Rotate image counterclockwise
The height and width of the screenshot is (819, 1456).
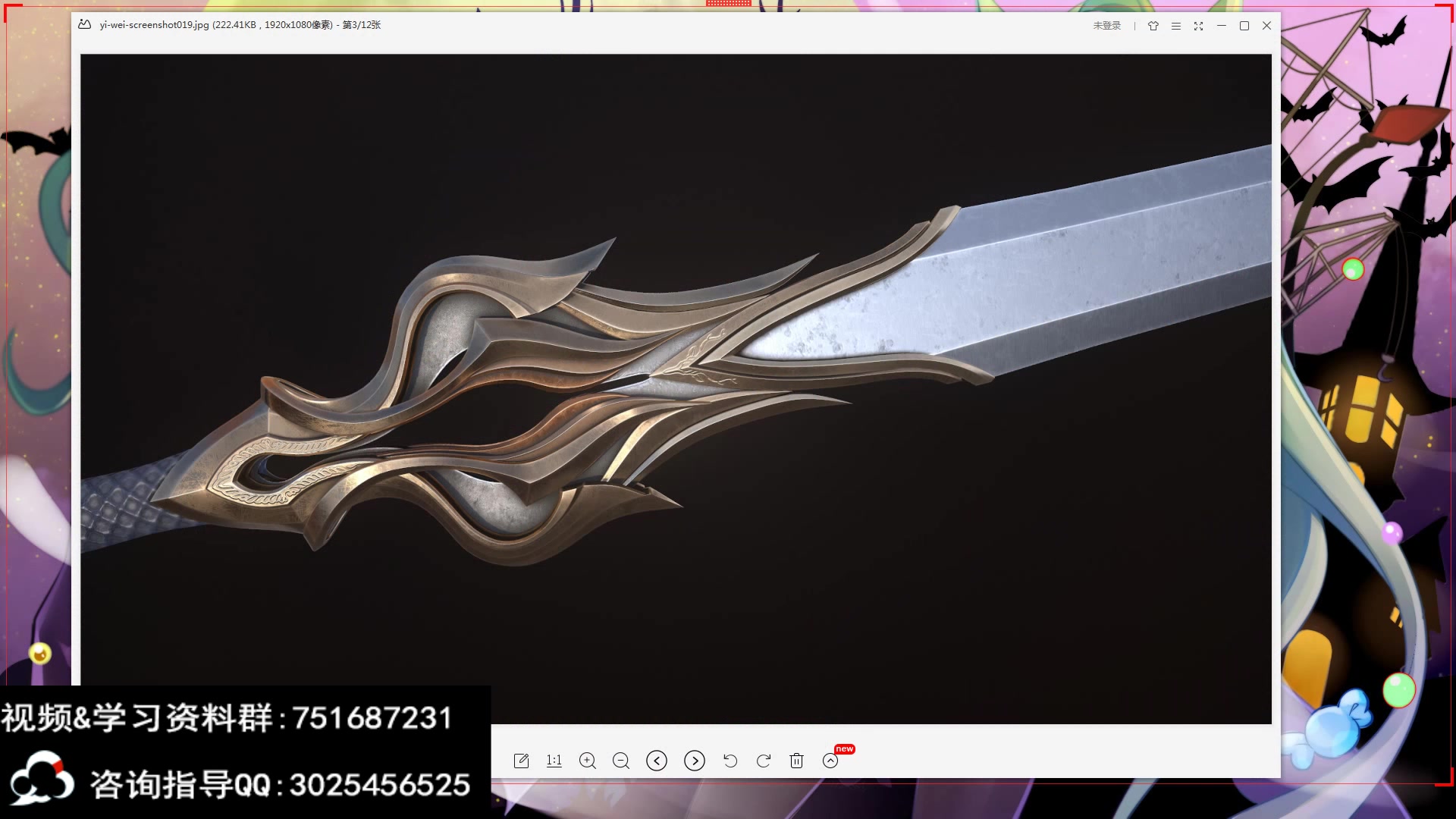coord(730,761)
